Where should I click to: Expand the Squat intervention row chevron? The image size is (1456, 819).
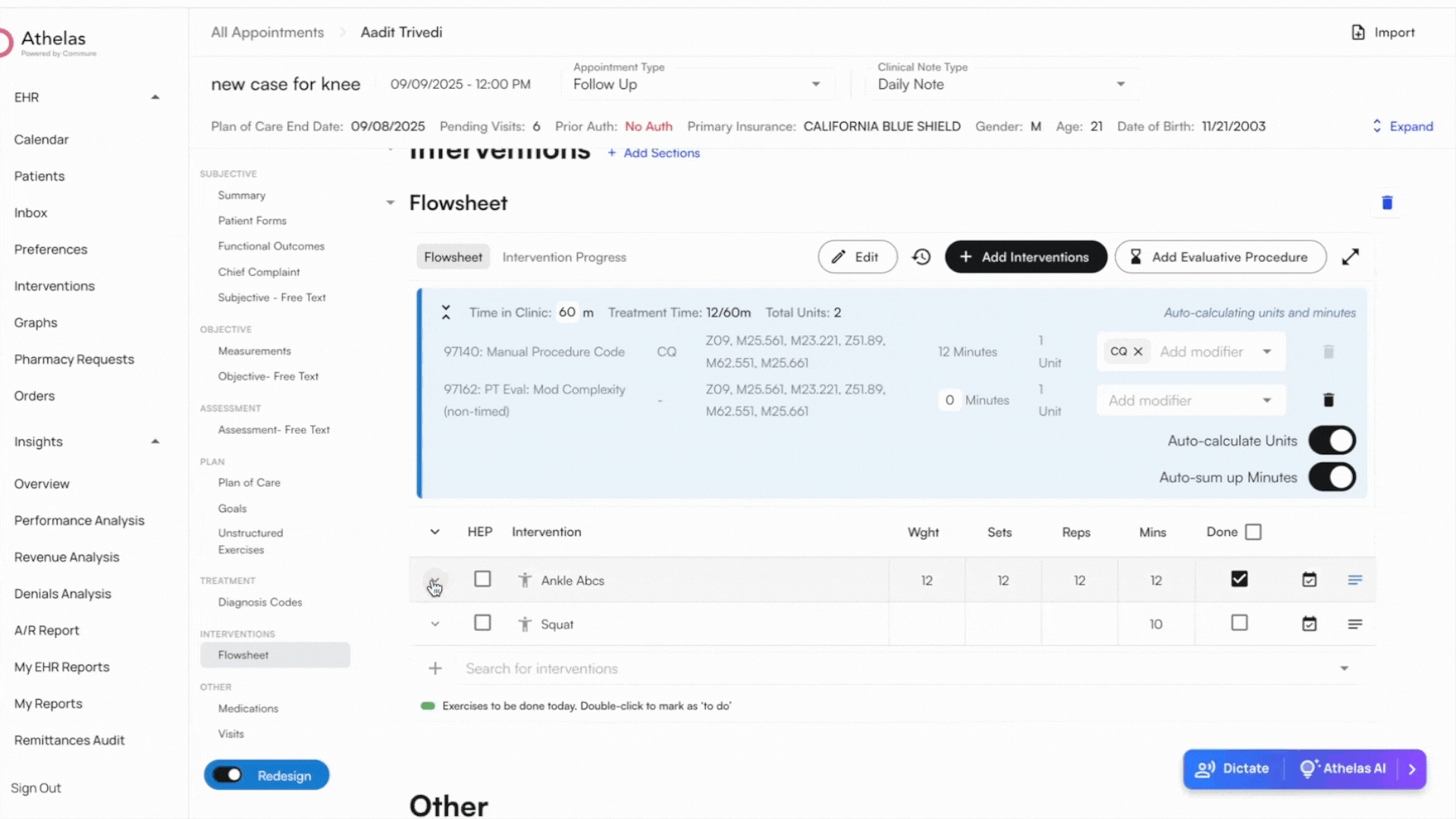pyautogui.click(x=435, y=624)
